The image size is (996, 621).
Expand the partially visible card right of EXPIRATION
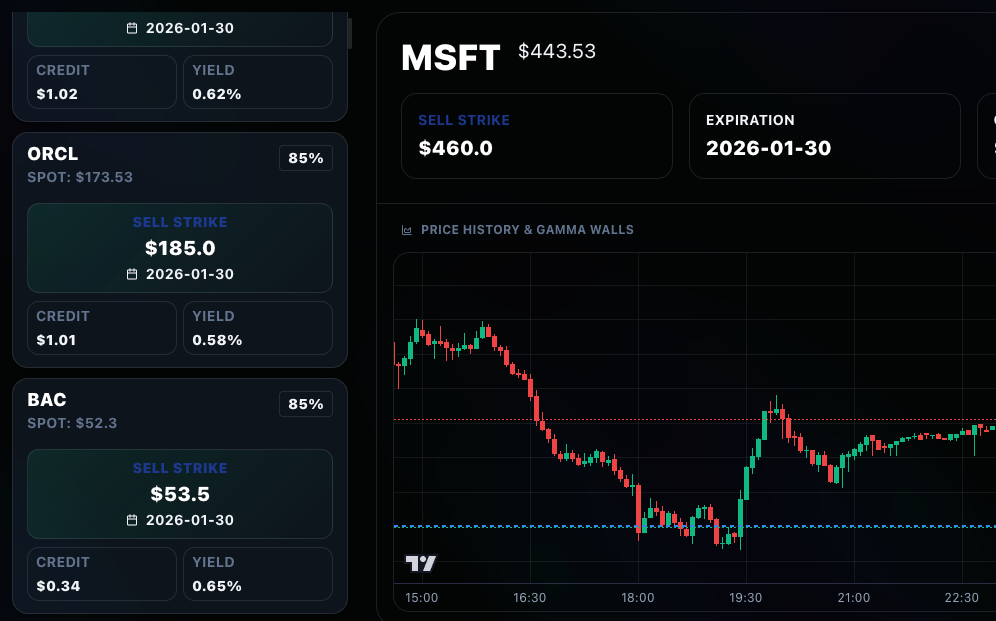point(989,136)
